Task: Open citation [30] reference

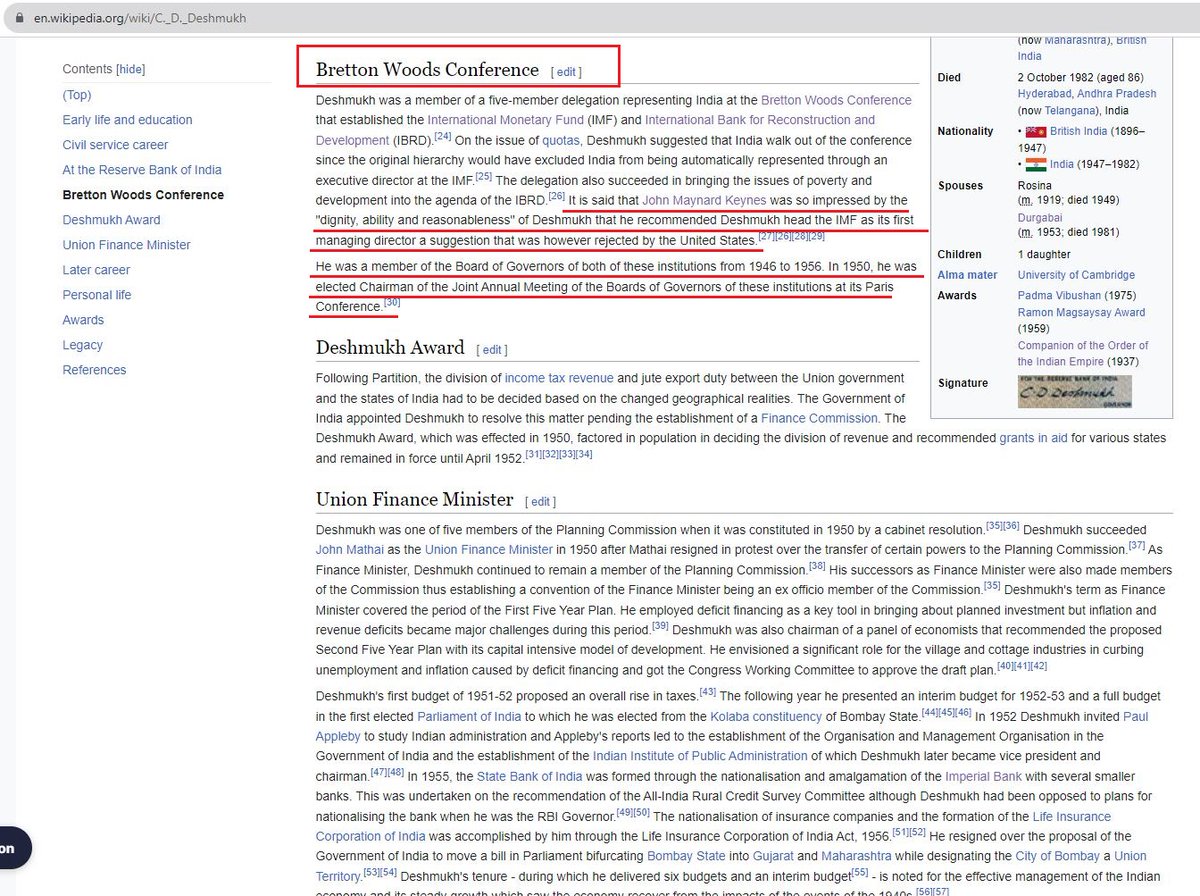Action: tap(392, 303)
